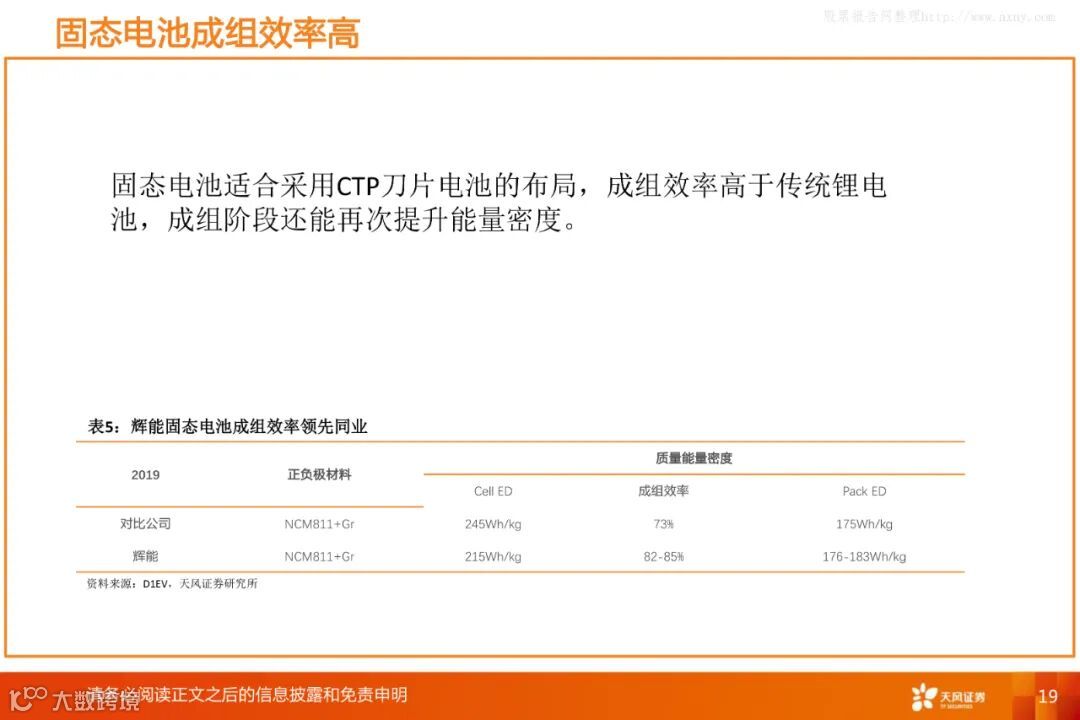This screenshot has height=720, width=1080.
Task: Click the 82-85% efficiency value
Action: 663,557
